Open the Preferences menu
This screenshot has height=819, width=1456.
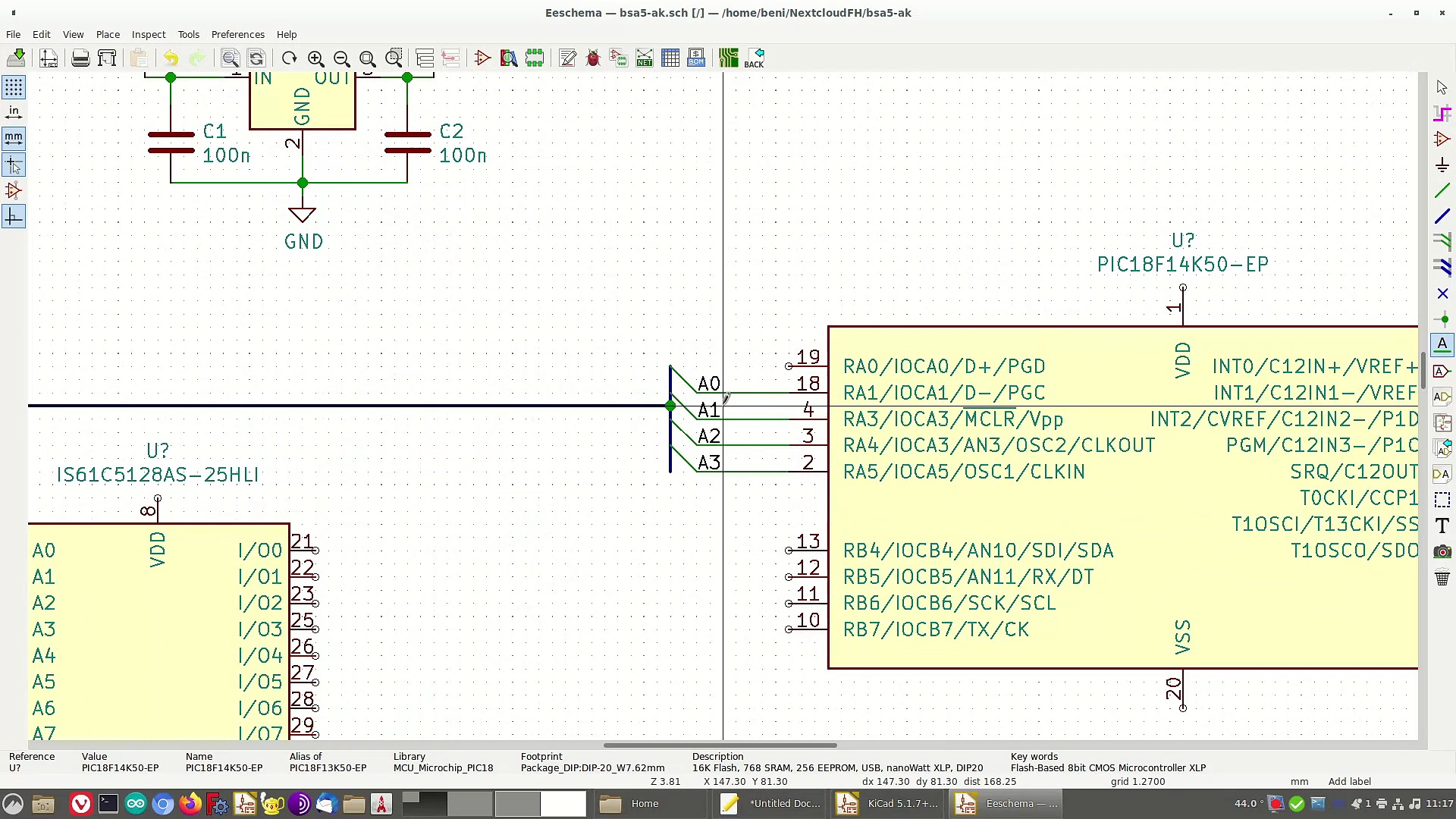(237, 34)
